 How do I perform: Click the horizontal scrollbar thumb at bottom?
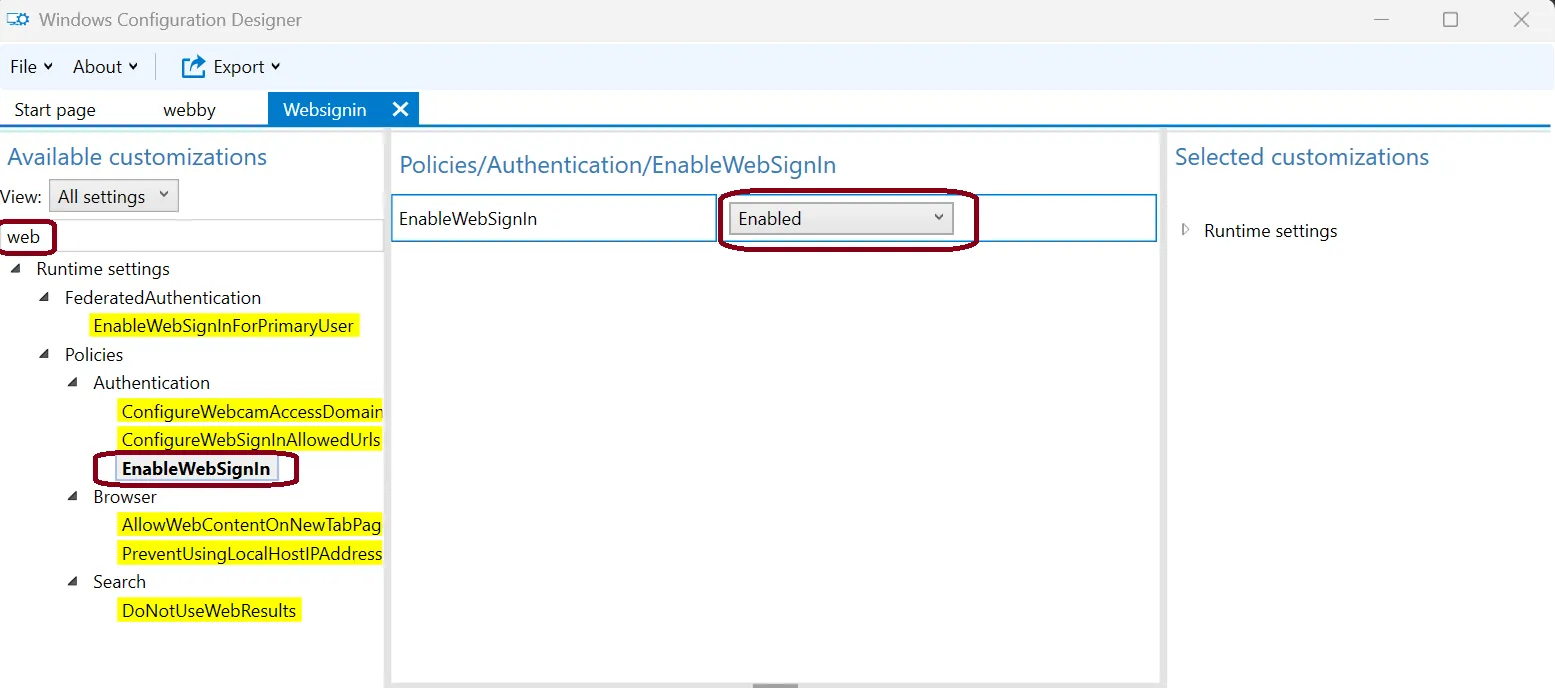coord(775,685)
